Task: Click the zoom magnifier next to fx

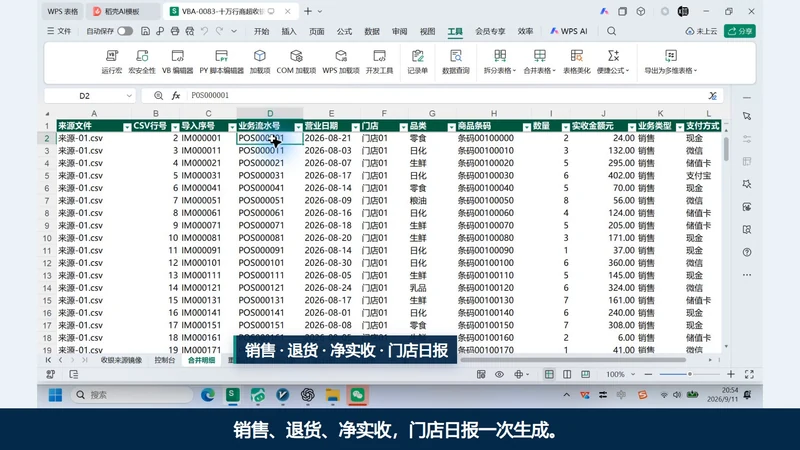Action: pyautogui.click(x=159, y=95)
